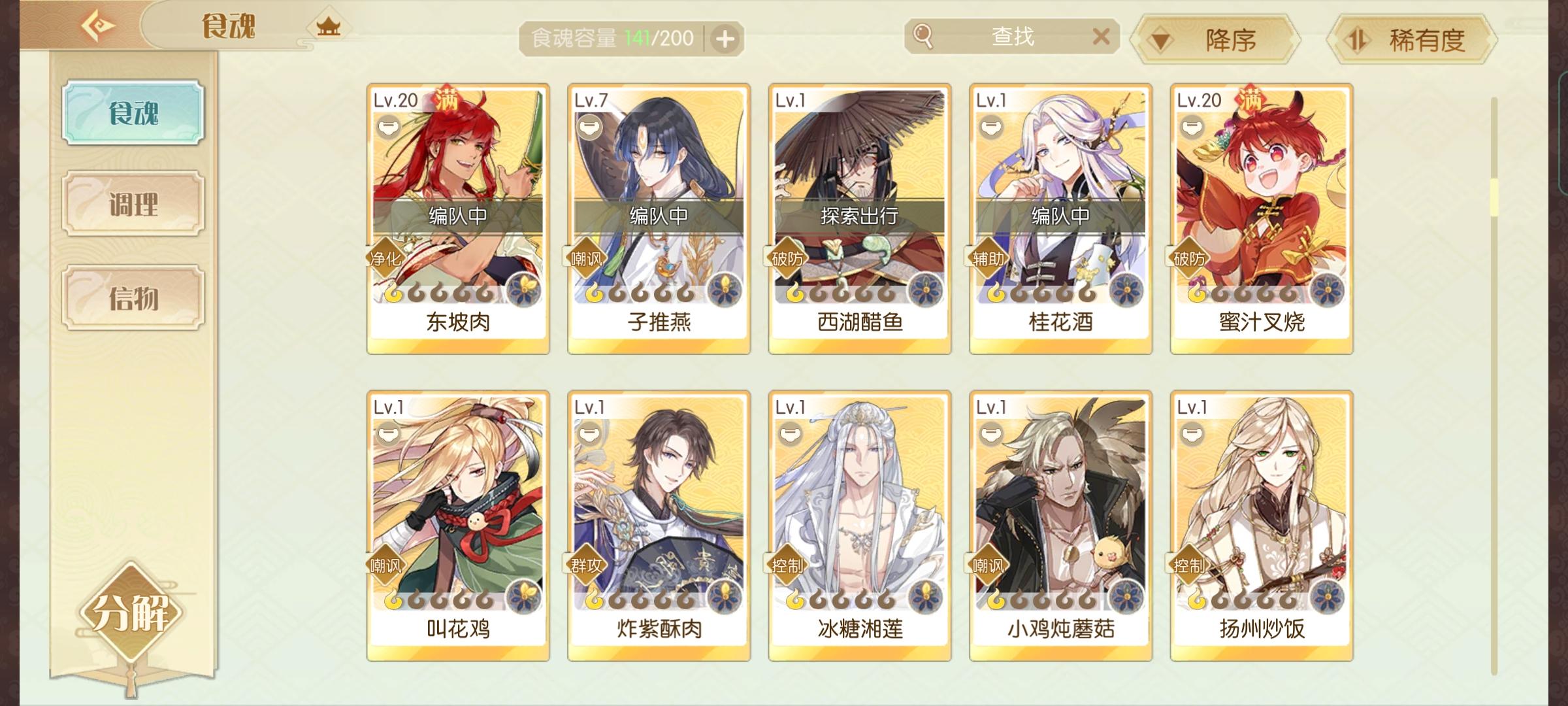This screenshot has height=706, width=1568.
Task: Tap the 净化 badge on 东坡肉
Action: [x=385, y=259]
